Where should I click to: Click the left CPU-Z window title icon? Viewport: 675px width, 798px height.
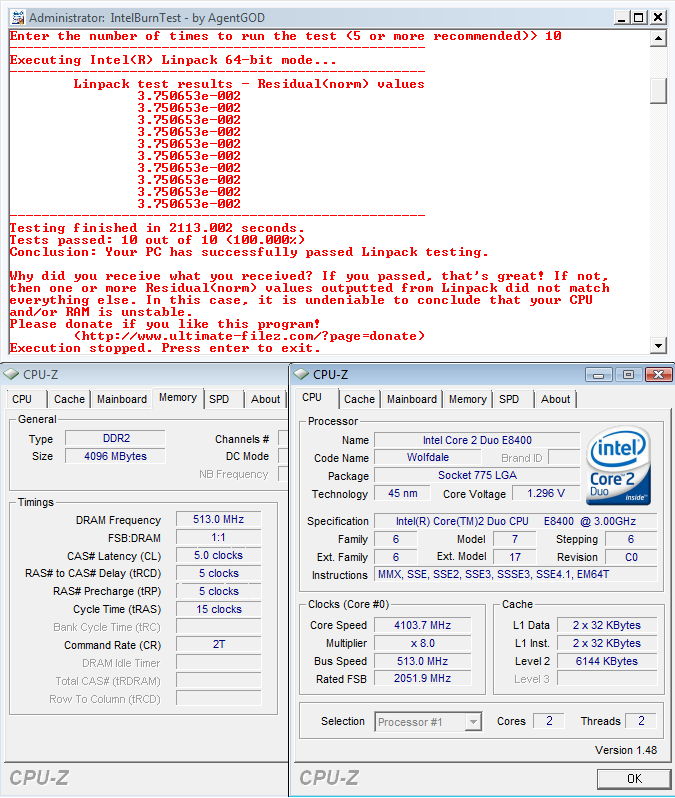click(x=11, y=374)
